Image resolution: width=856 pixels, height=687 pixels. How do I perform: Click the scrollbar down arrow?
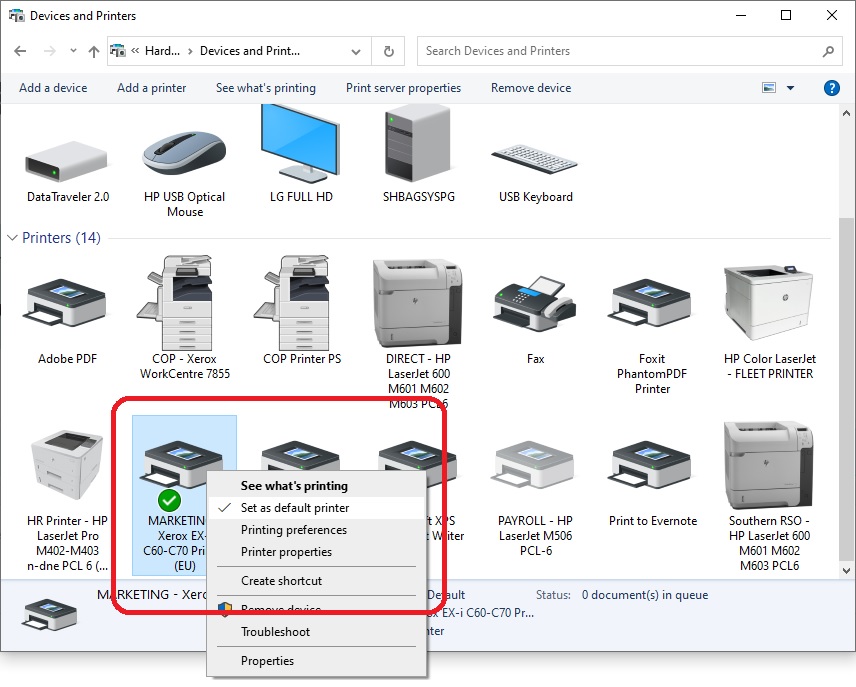tap(846, 571)
